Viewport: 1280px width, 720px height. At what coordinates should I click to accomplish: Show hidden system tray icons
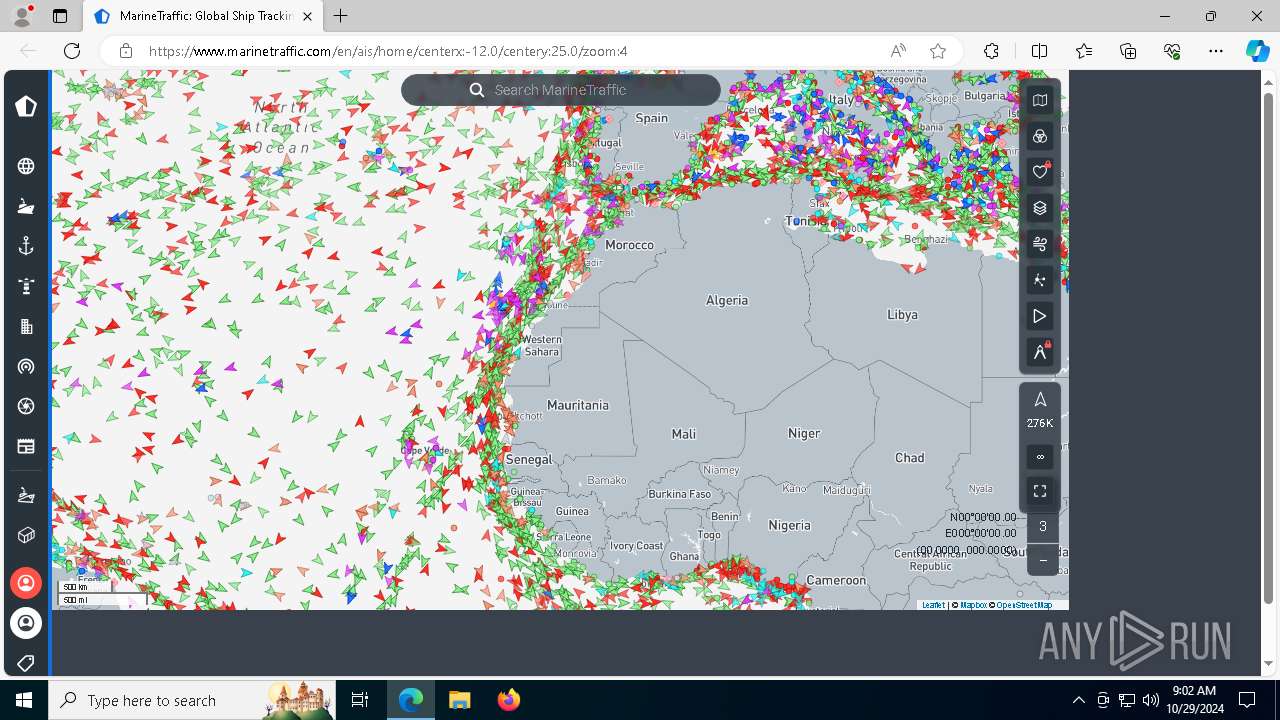point(1078,700)
